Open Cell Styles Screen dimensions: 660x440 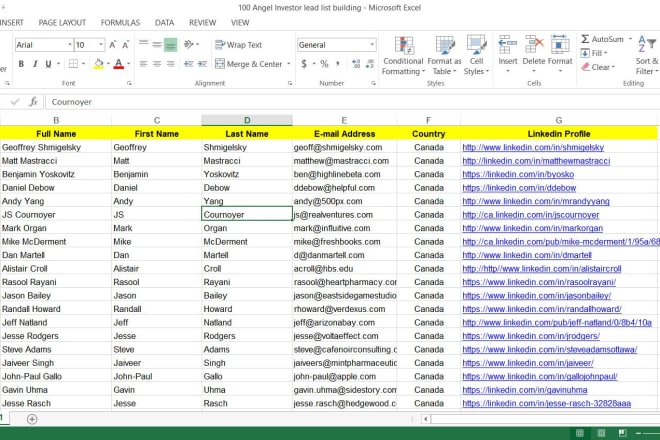[476, 56]
